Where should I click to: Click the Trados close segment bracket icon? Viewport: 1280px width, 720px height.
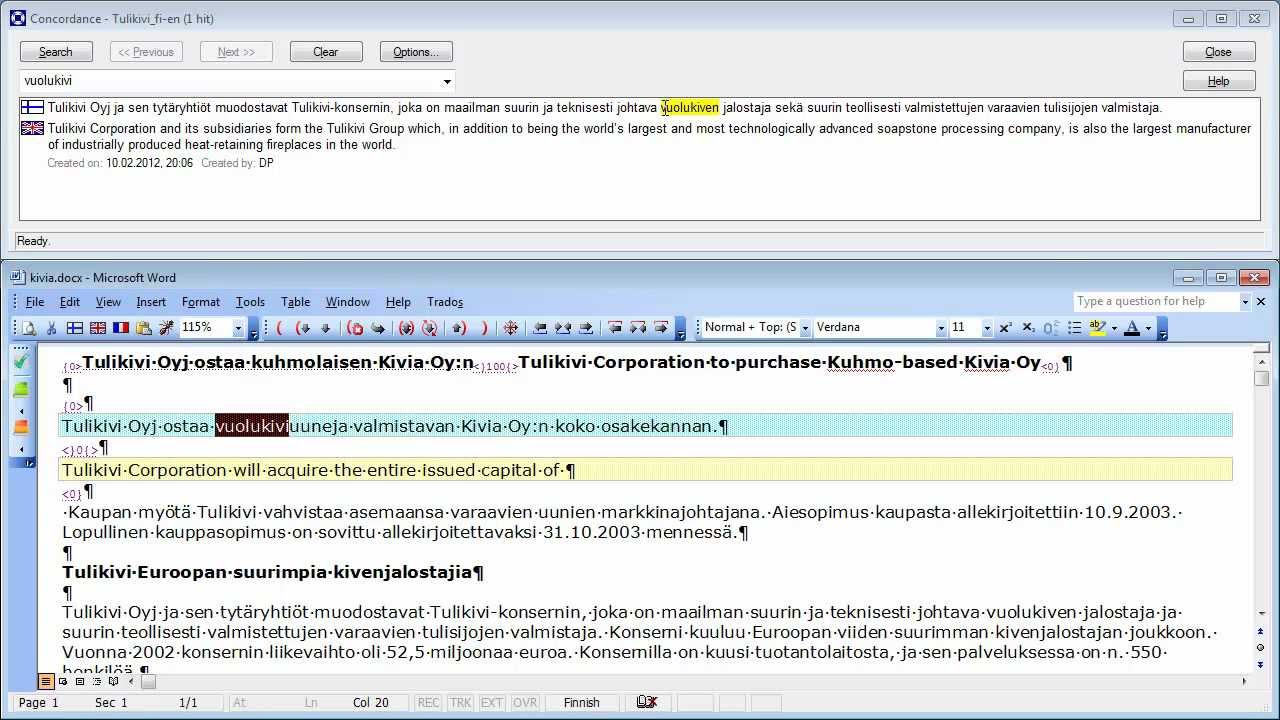484,327
